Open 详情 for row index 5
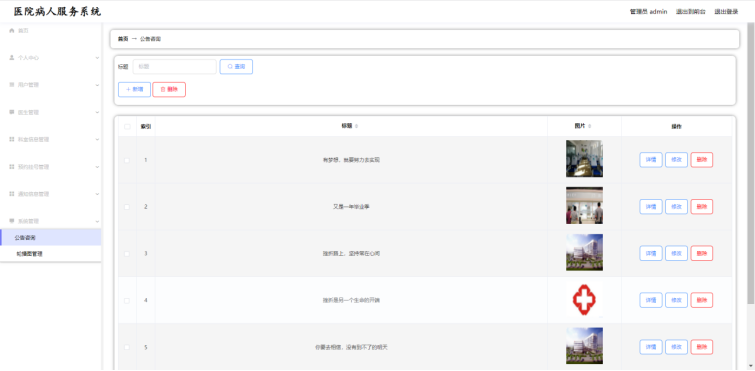The image size is (755, 371). pyautogui.click(x=651, y=347)
